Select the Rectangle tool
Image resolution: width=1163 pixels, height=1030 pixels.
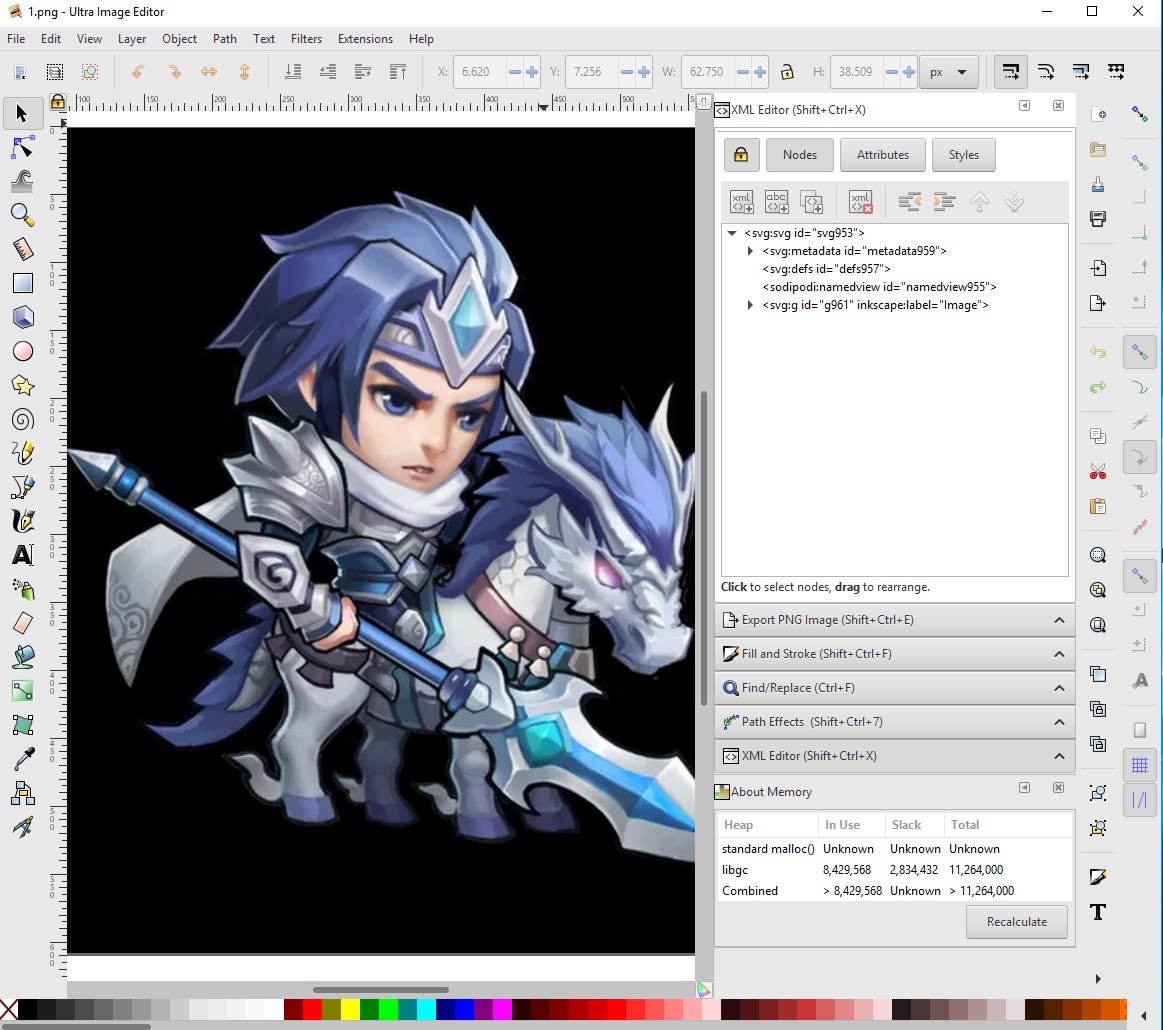click(22, 283)
